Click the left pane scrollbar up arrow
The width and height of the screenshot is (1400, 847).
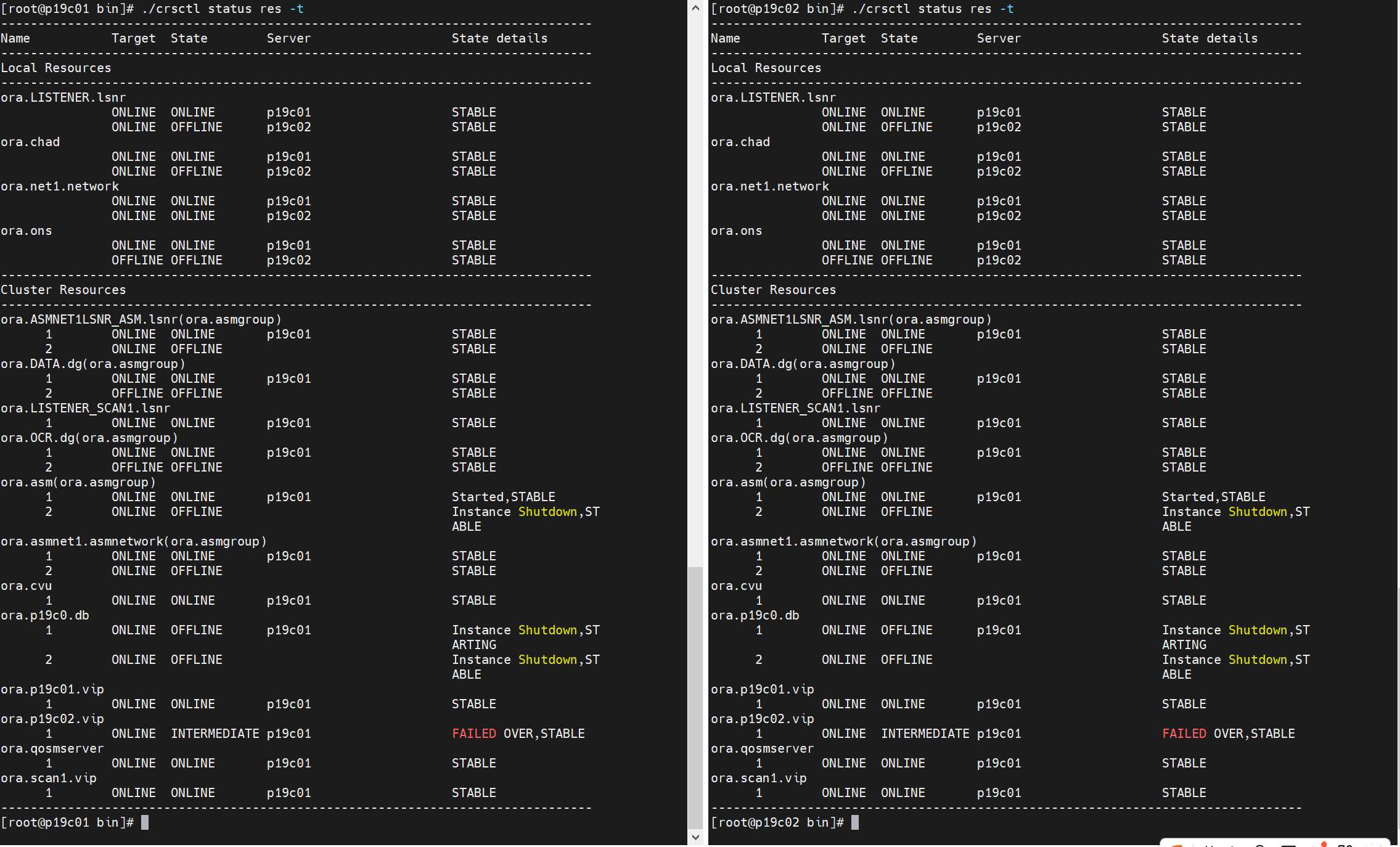(695, 8)
